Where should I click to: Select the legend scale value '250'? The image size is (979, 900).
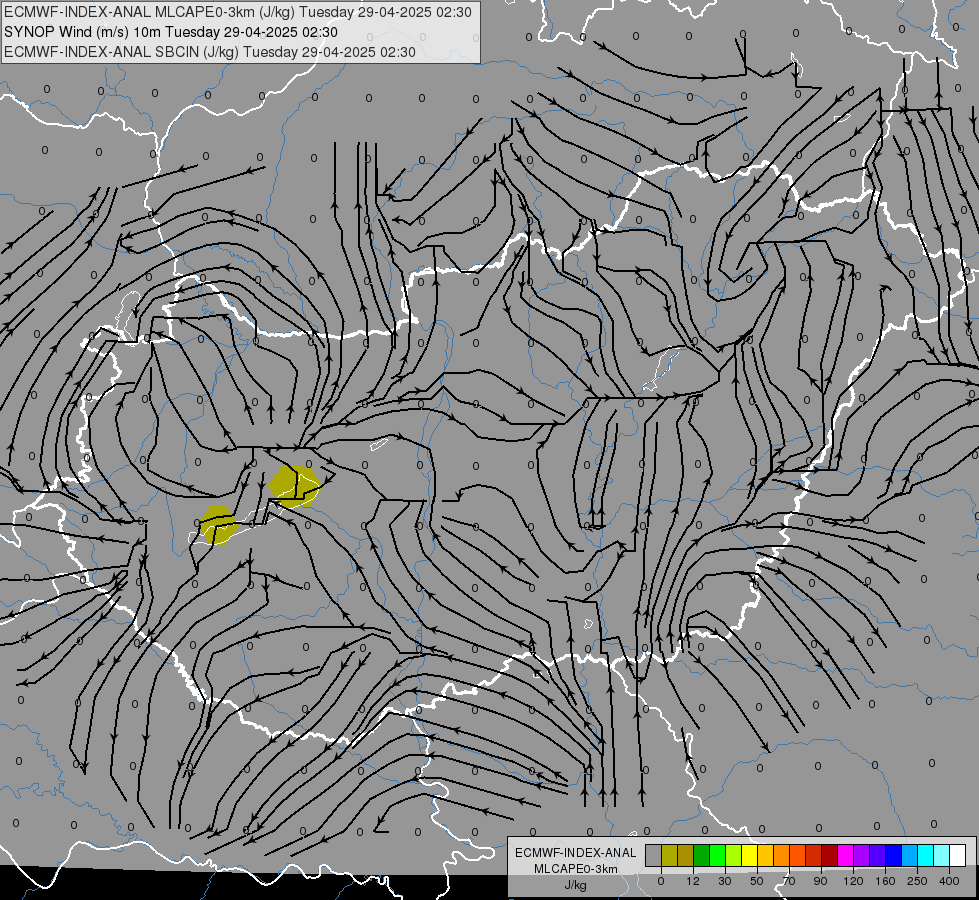tap(917, 881)
